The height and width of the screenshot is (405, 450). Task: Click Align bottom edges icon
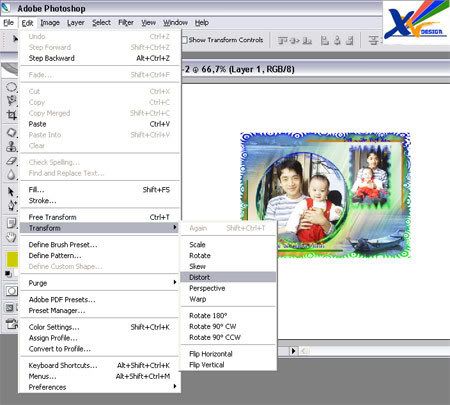tap(307, 40)
